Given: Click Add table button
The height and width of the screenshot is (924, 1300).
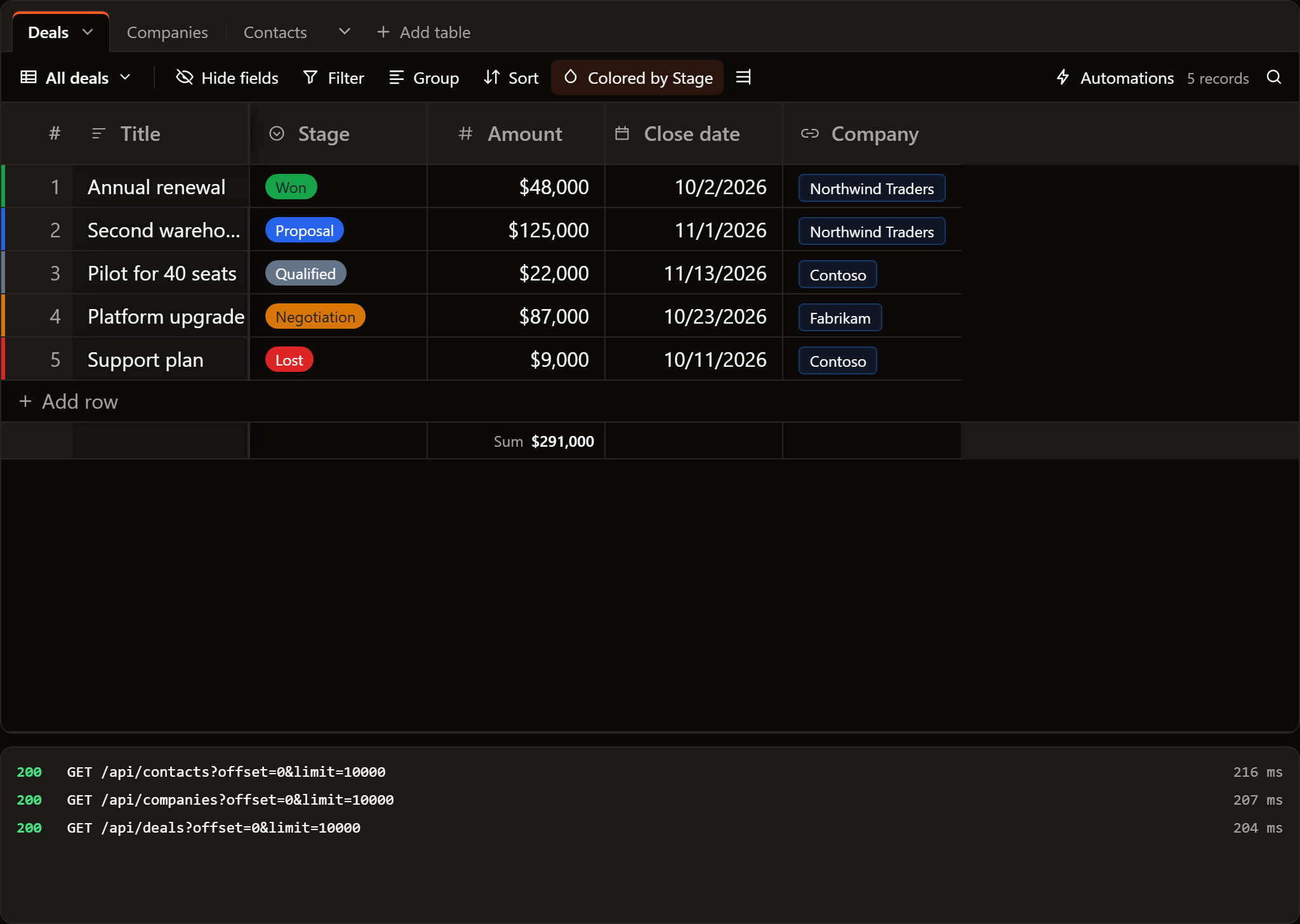Looking at the screenshot, I should (424, 32).
